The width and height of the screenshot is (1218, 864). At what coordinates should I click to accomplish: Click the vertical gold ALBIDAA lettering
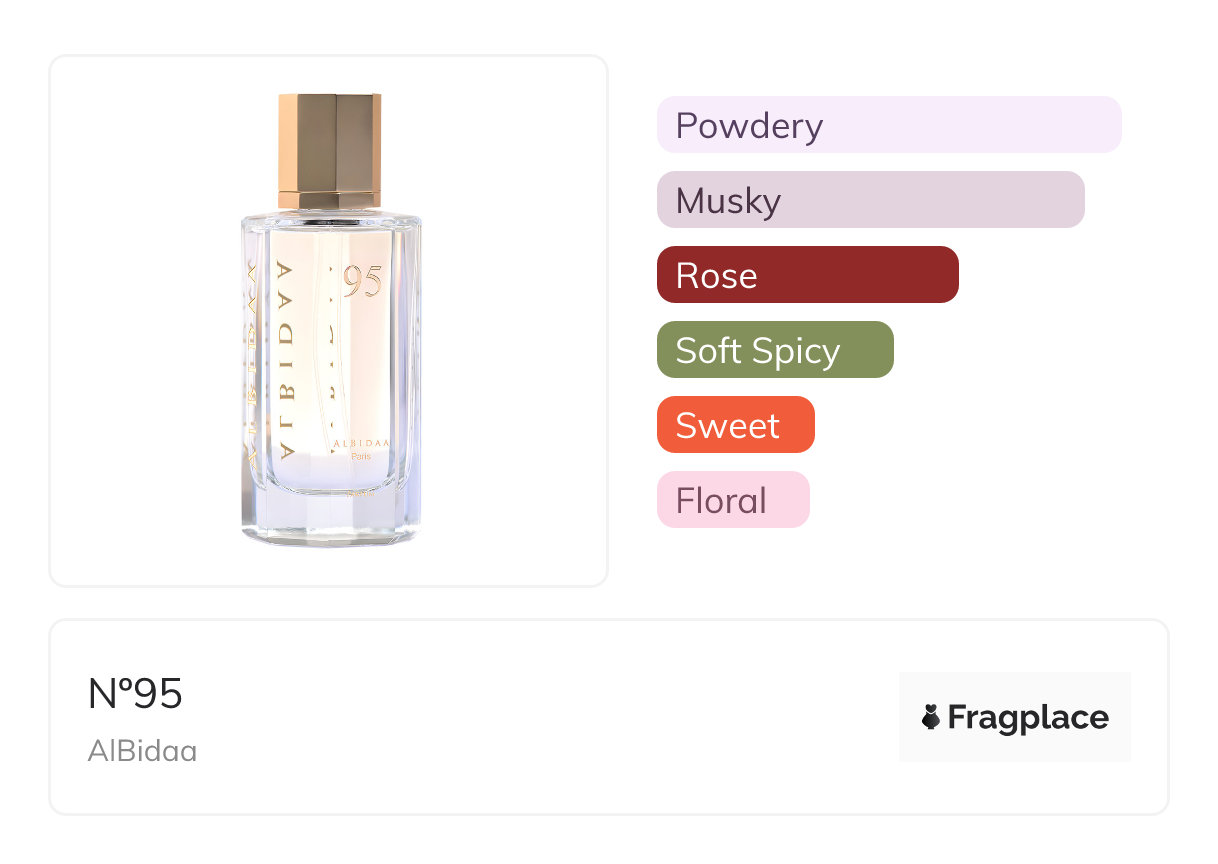283,360
